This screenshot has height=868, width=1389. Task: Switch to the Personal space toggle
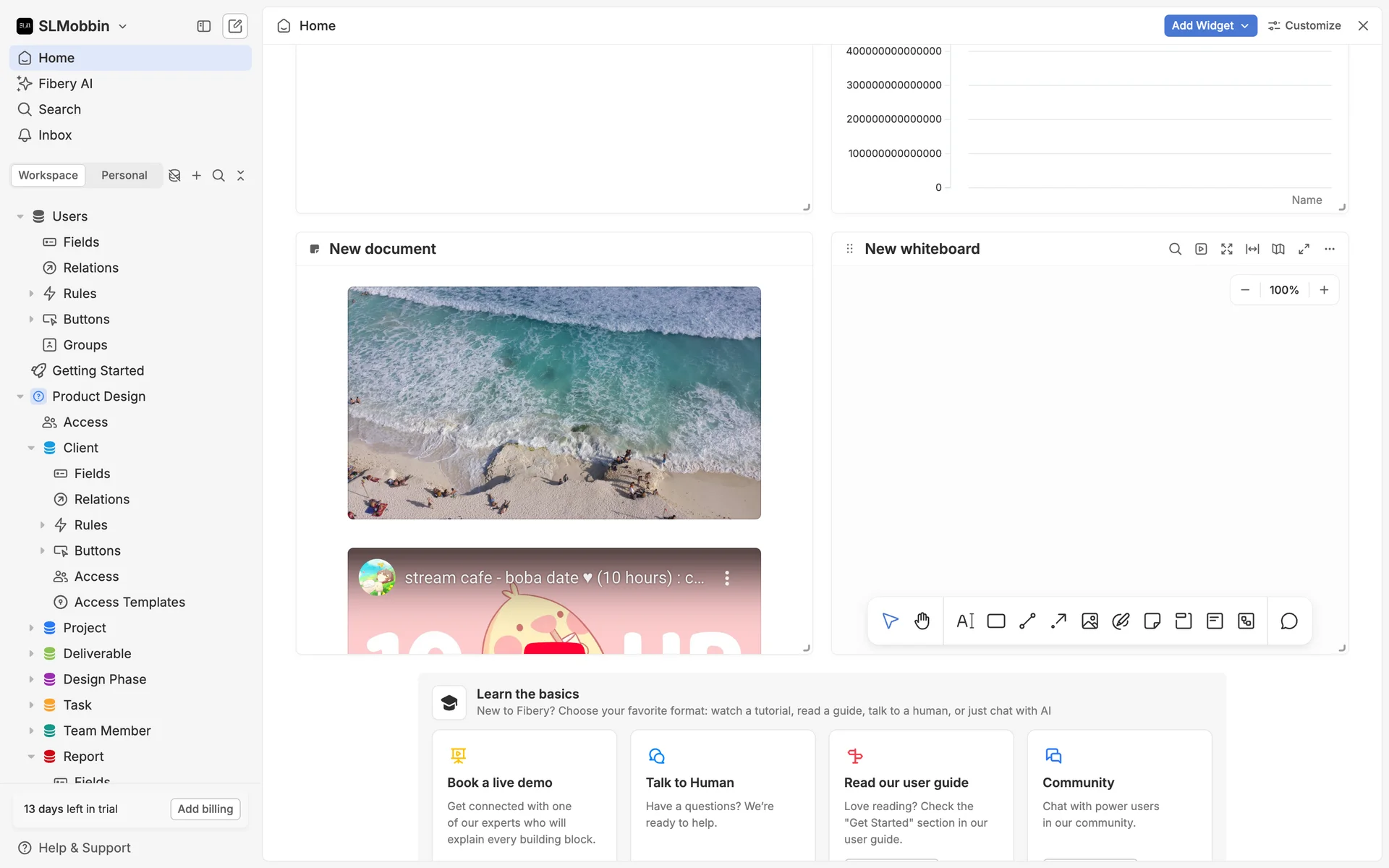(124, 175)
